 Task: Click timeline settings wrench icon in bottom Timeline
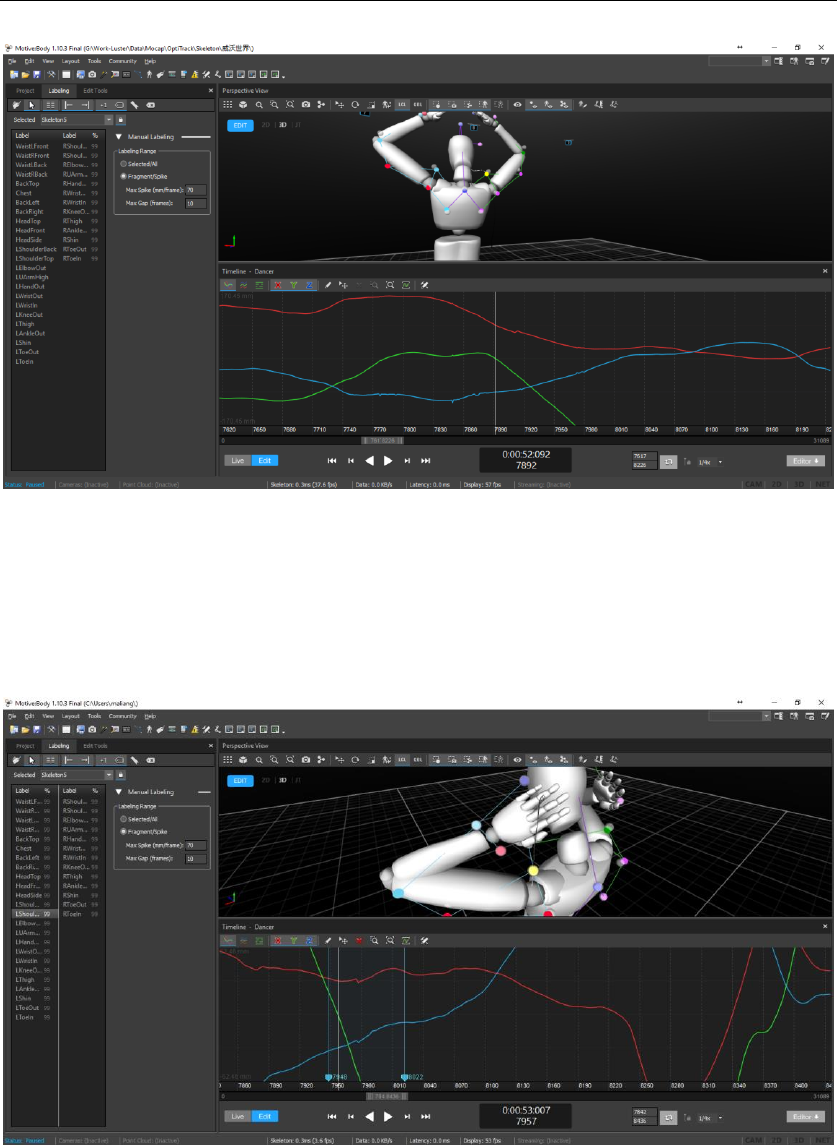(424, 941)
